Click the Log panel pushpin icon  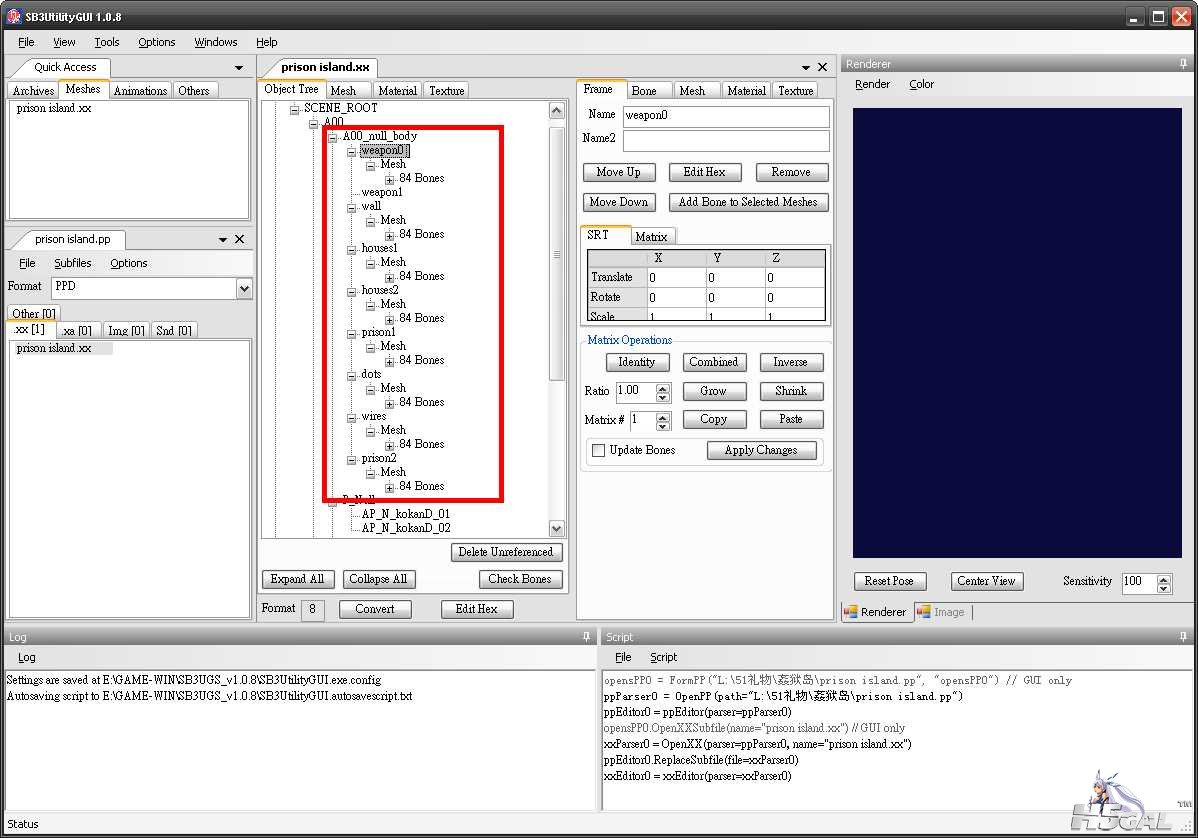coord(586,636)
